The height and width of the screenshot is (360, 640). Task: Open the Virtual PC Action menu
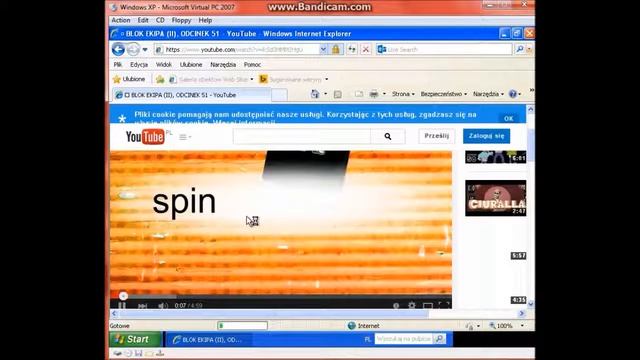[121, 20]
